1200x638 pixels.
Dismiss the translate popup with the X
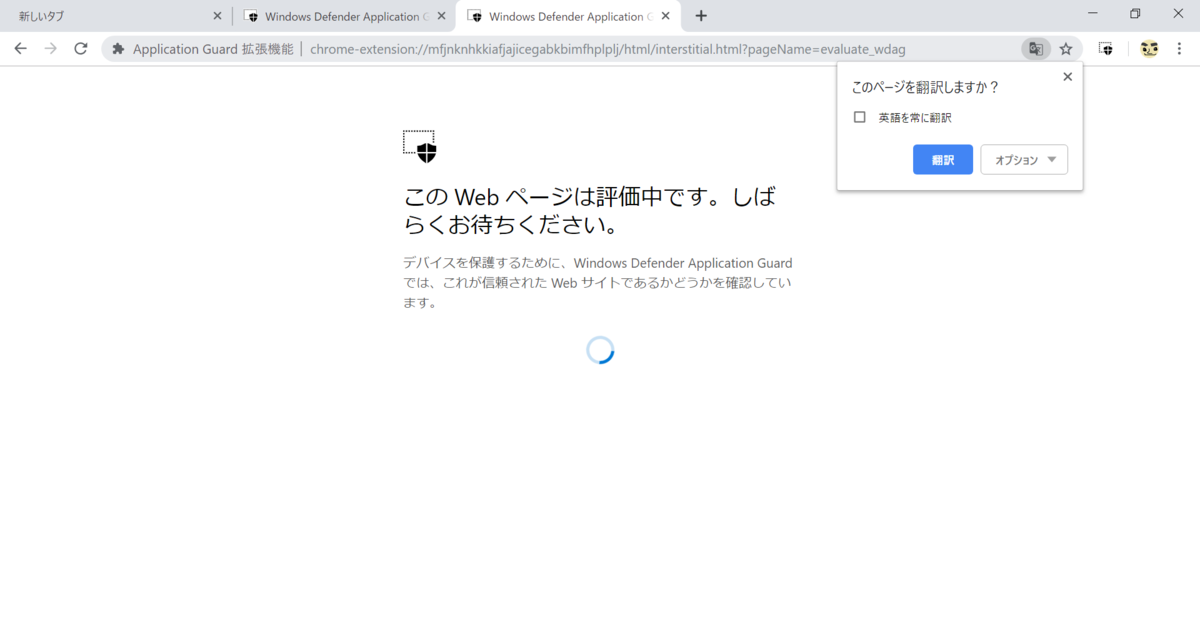click(1067, 76)
